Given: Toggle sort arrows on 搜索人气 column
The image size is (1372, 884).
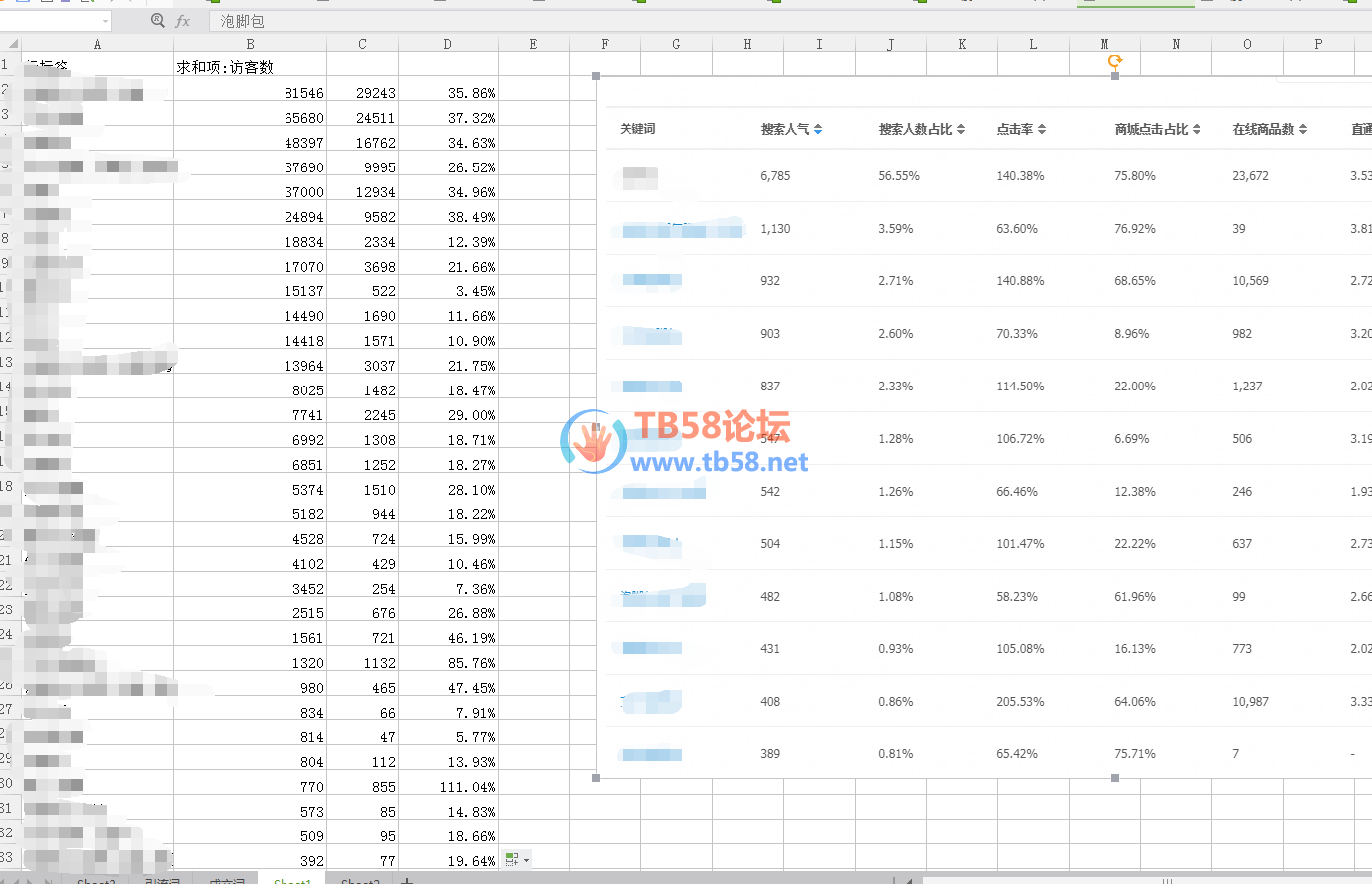Looking at the screenshot, I should click(818, 129).
